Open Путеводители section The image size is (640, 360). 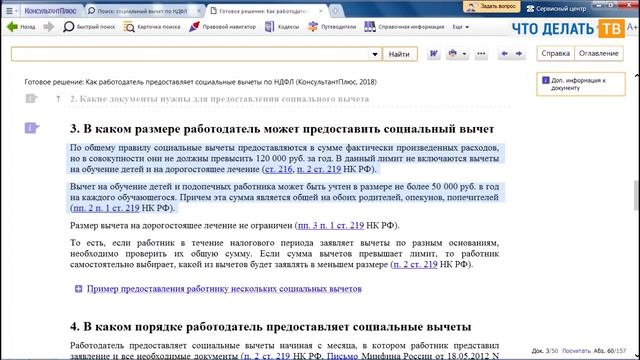pyautogui.click(x=332, y=27)
